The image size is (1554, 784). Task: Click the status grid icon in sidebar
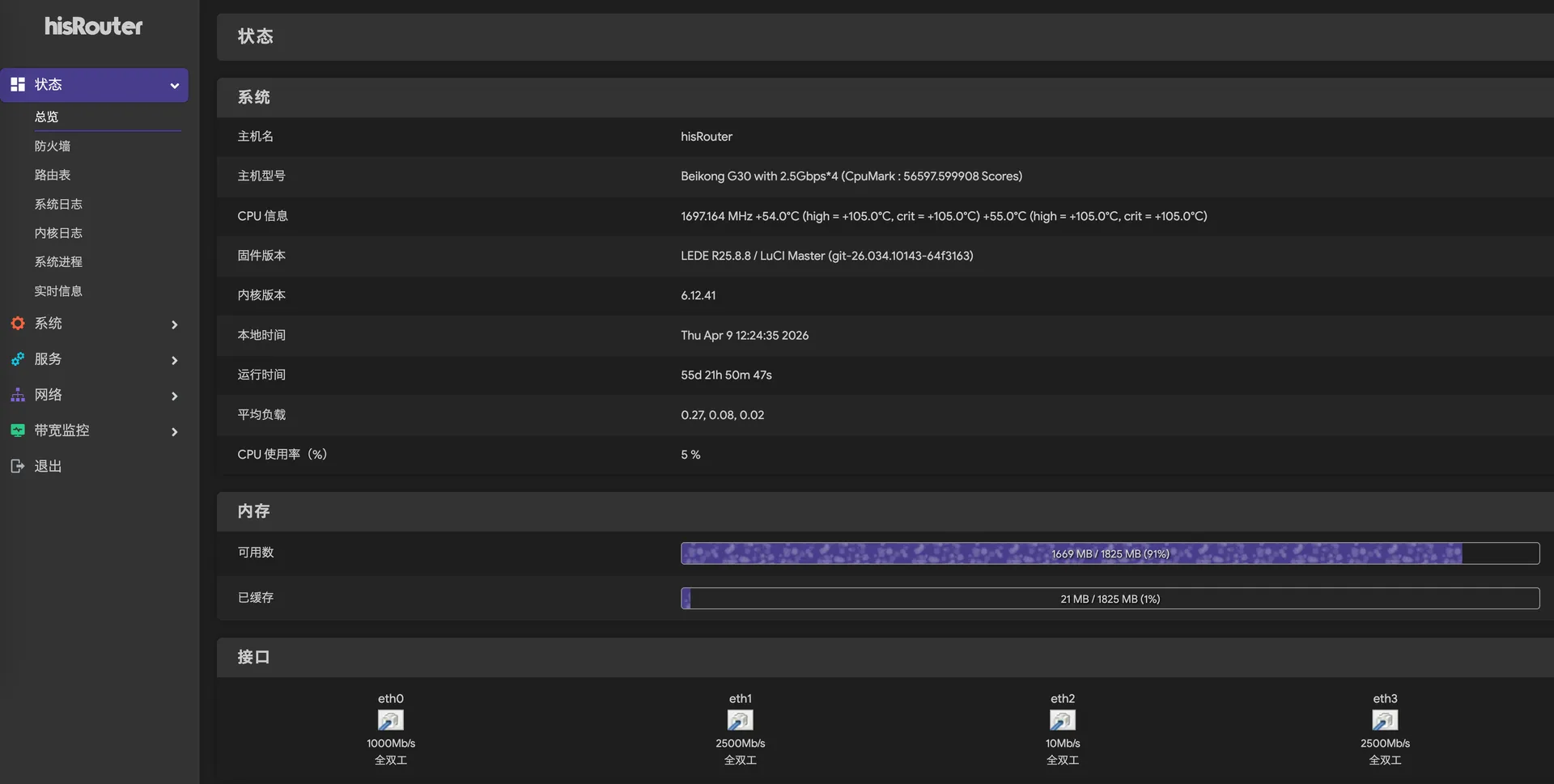[17, 84]
